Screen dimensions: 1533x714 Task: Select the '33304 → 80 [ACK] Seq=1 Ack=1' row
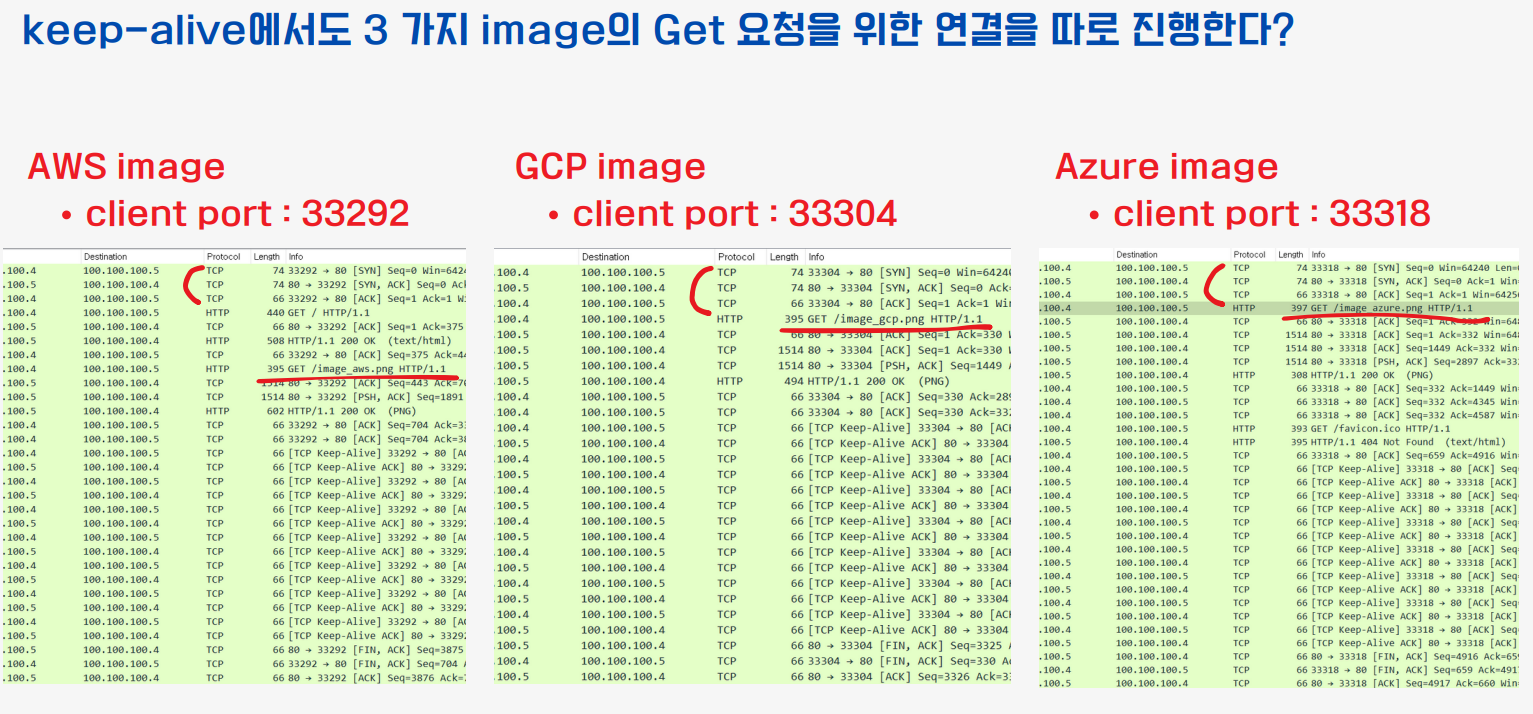point(752,303)
